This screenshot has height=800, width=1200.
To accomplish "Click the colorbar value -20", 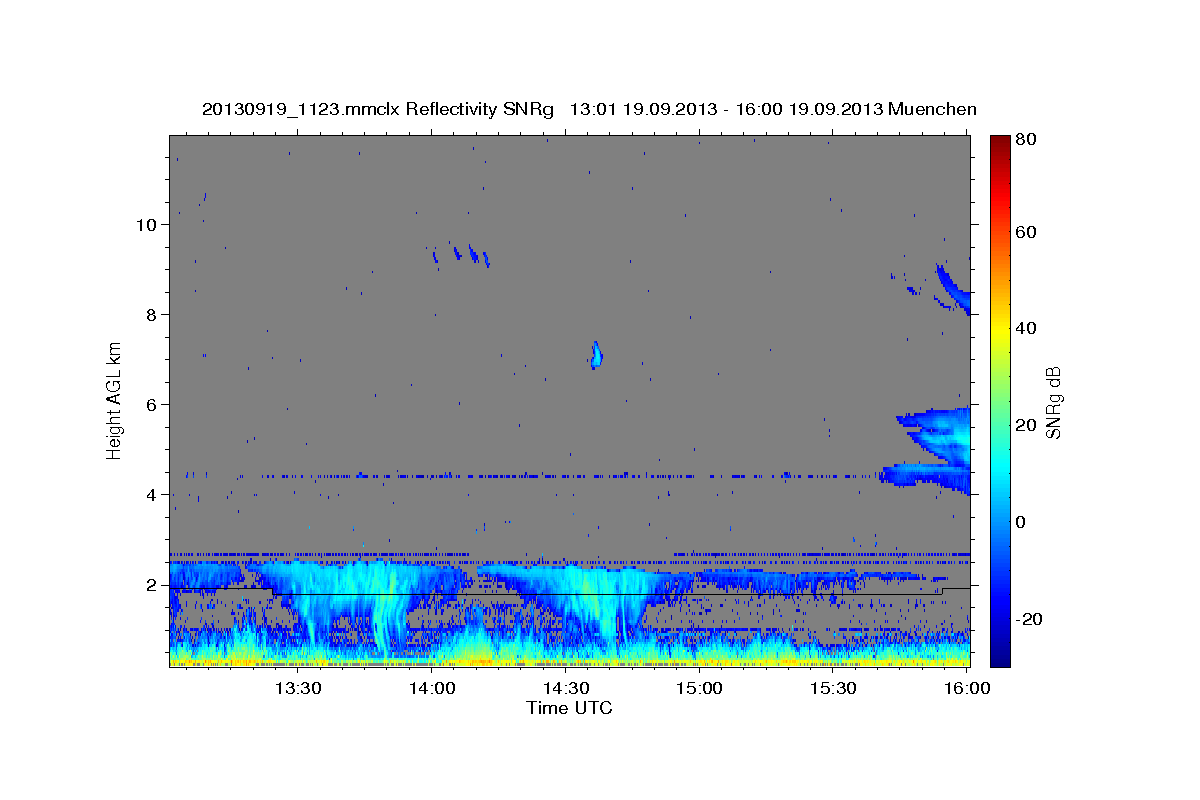I will tap(1028, 619).
